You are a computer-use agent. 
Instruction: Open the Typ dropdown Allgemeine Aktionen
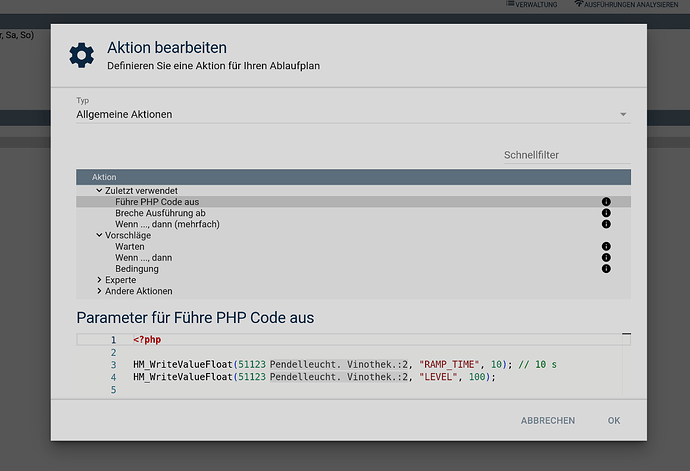pyautogui.click(x=353, y=114)
